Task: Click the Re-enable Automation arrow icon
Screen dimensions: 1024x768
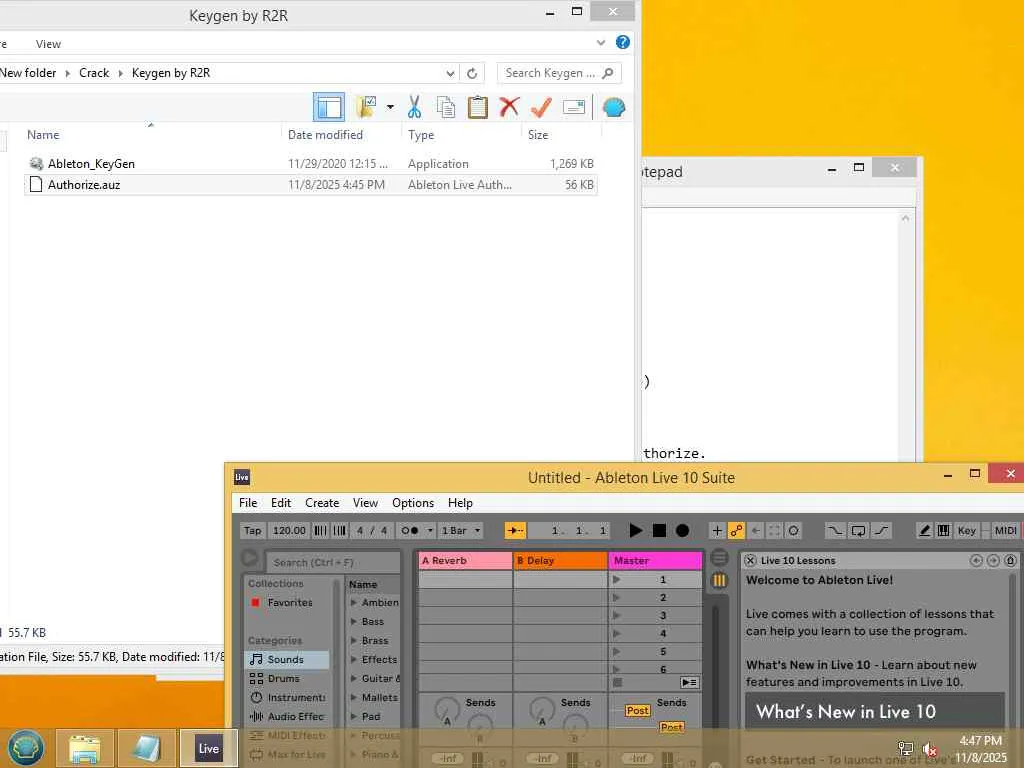Action: point(756,531)
